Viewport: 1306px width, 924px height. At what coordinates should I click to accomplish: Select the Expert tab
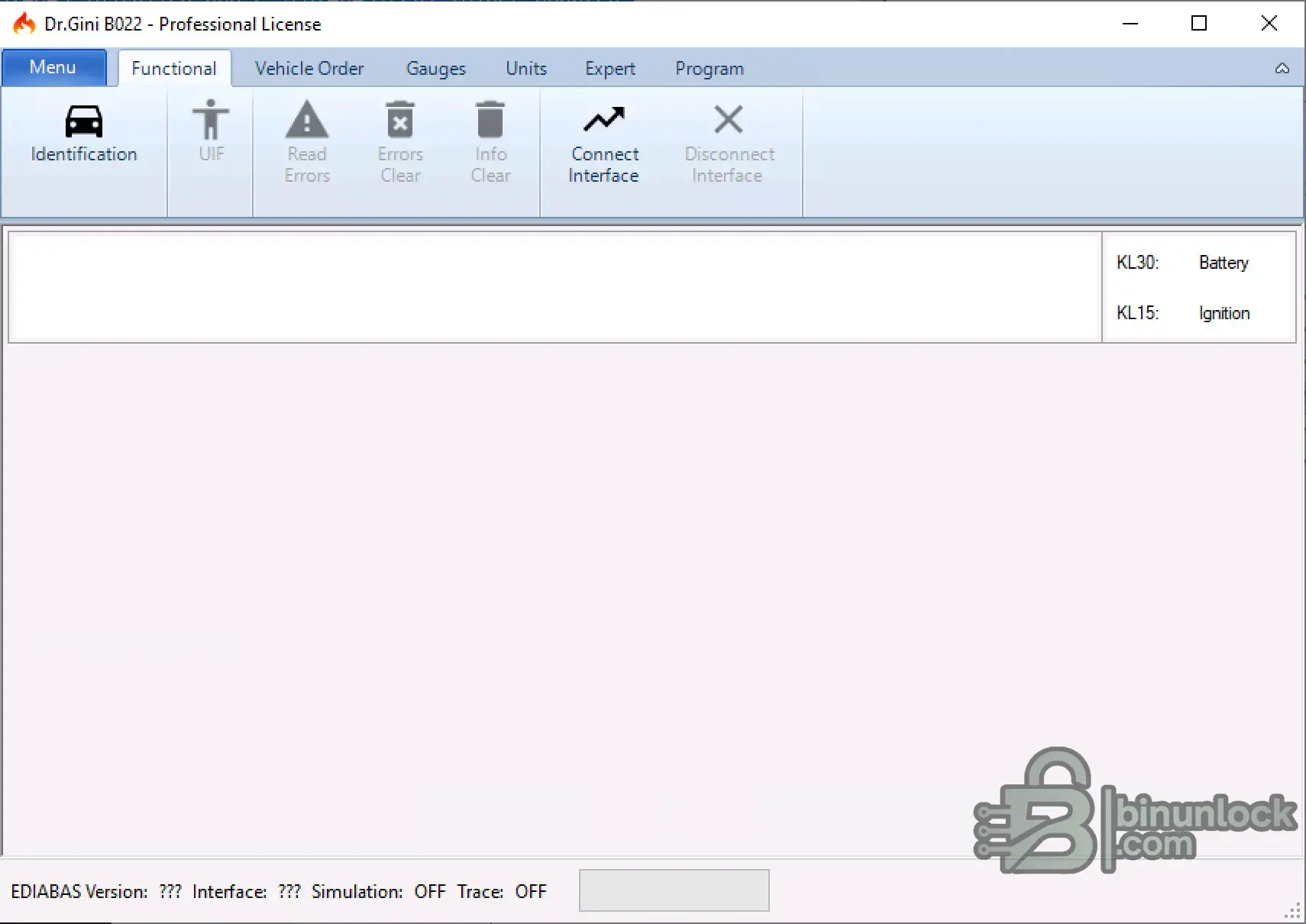click(610, 69)
